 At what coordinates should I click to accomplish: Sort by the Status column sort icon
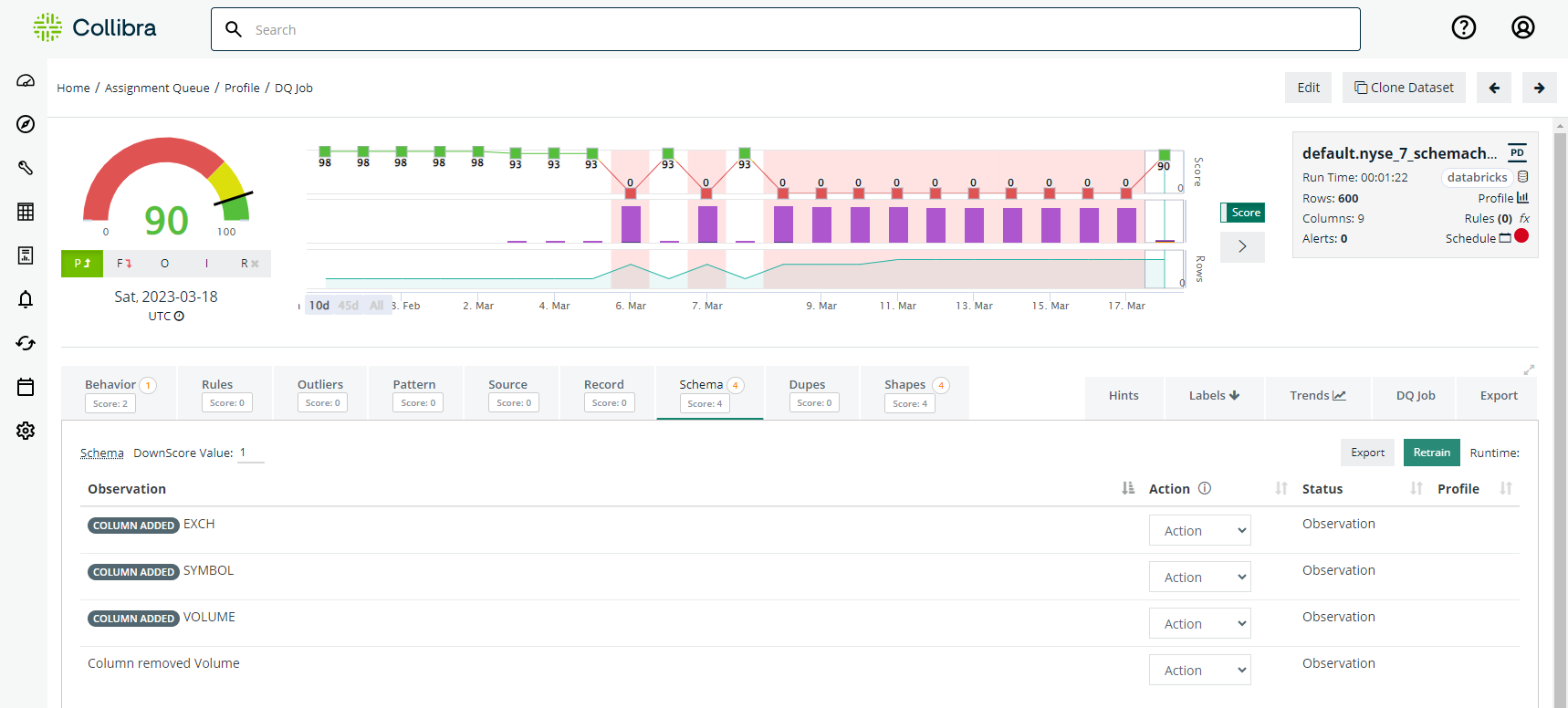(1416, 488)
